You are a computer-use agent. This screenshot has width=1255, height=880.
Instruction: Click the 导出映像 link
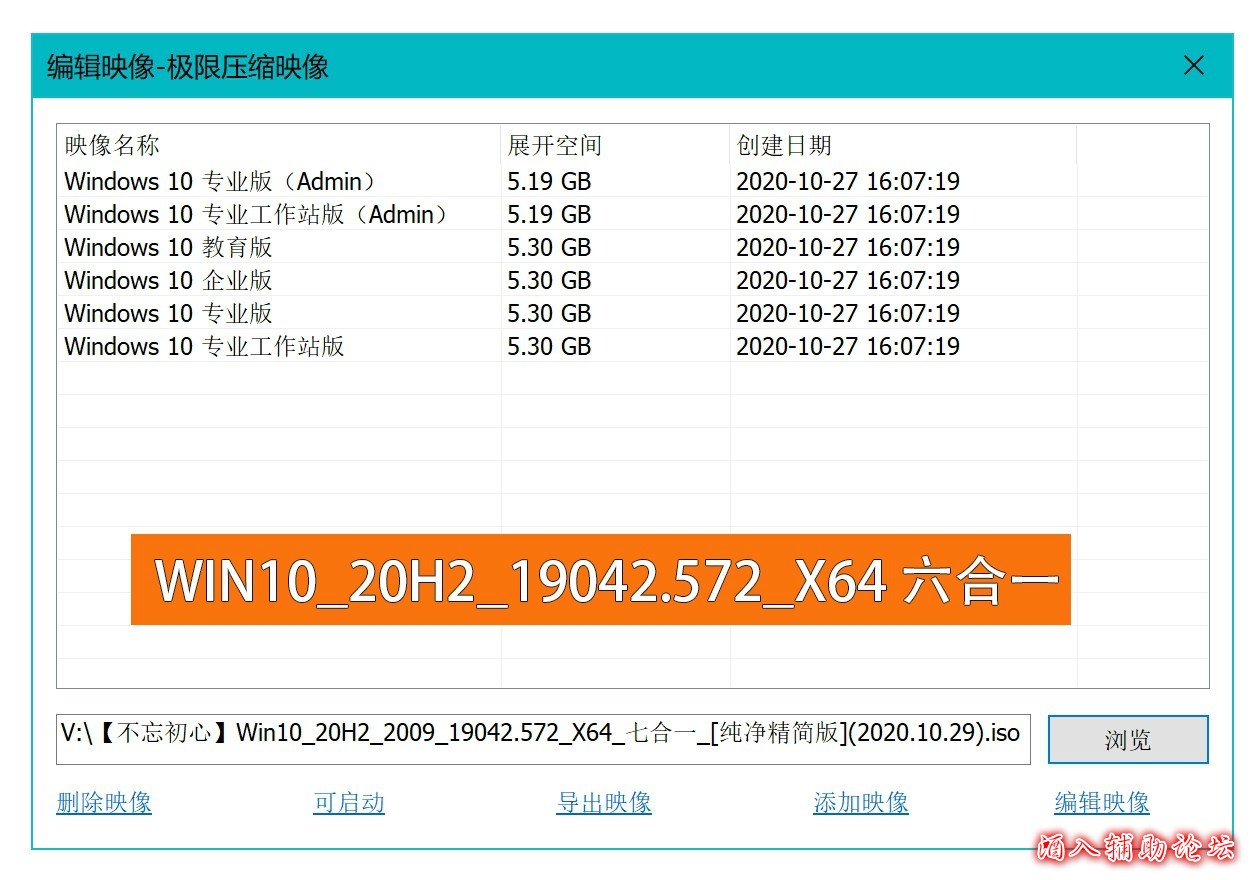[604, 802]
